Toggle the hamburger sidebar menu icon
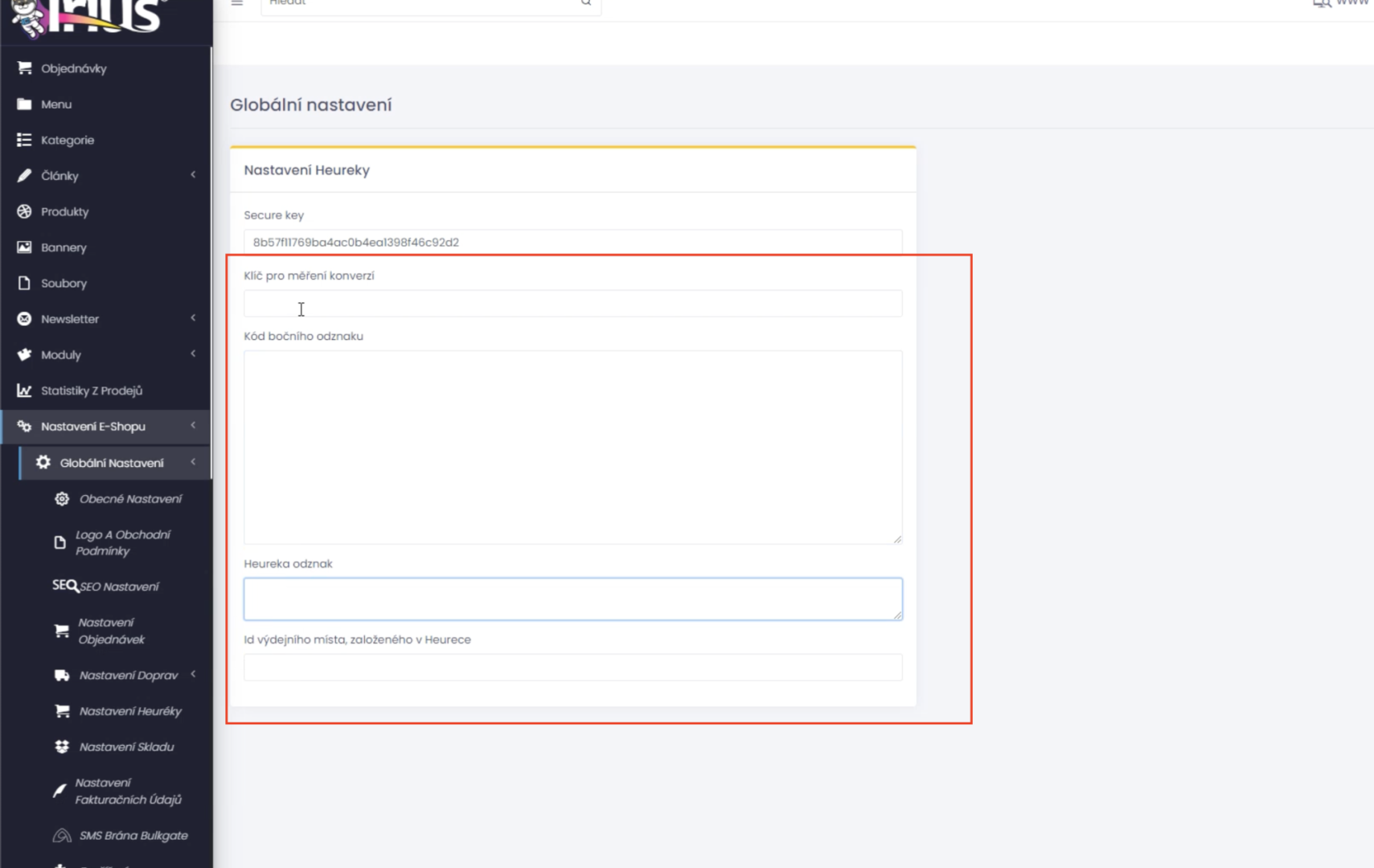The width and height of the screenshot is (1374, 868). 237,2
